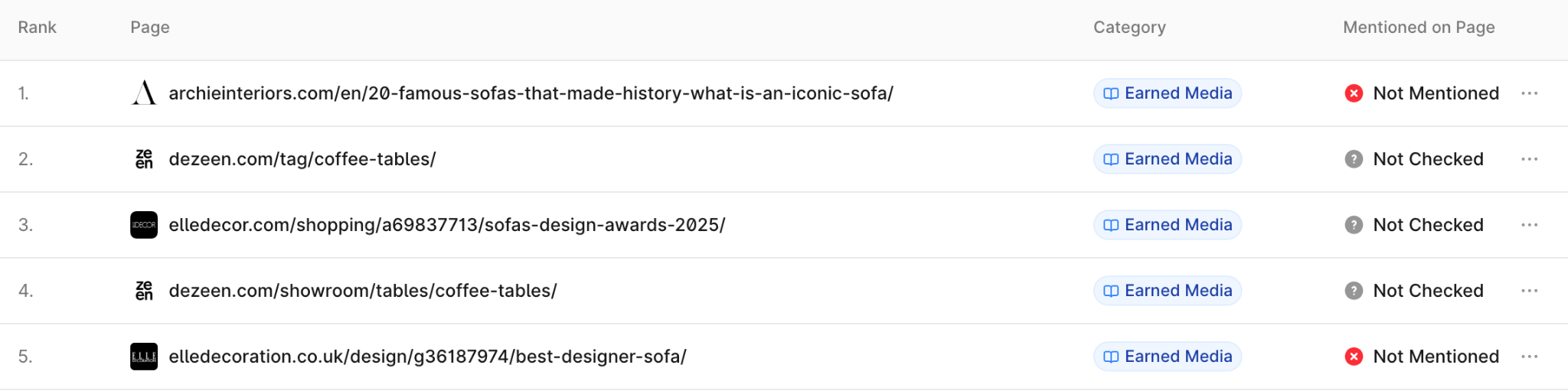Screen dimensions: 1568x391
Task: Click the red Not Mentioned icon in row 1
Action: [1354, 93]
